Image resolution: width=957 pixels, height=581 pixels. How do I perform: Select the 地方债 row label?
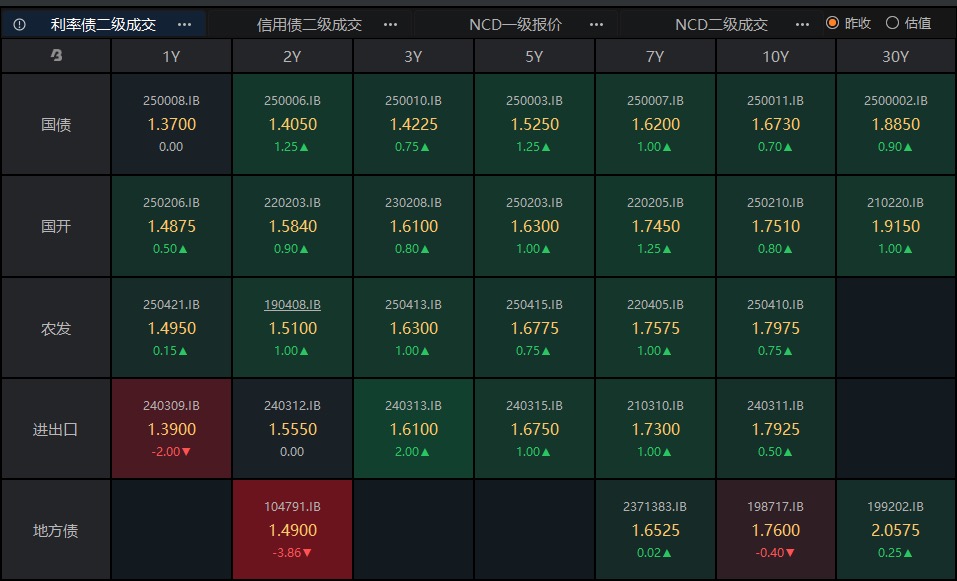(x=56, y=530)
